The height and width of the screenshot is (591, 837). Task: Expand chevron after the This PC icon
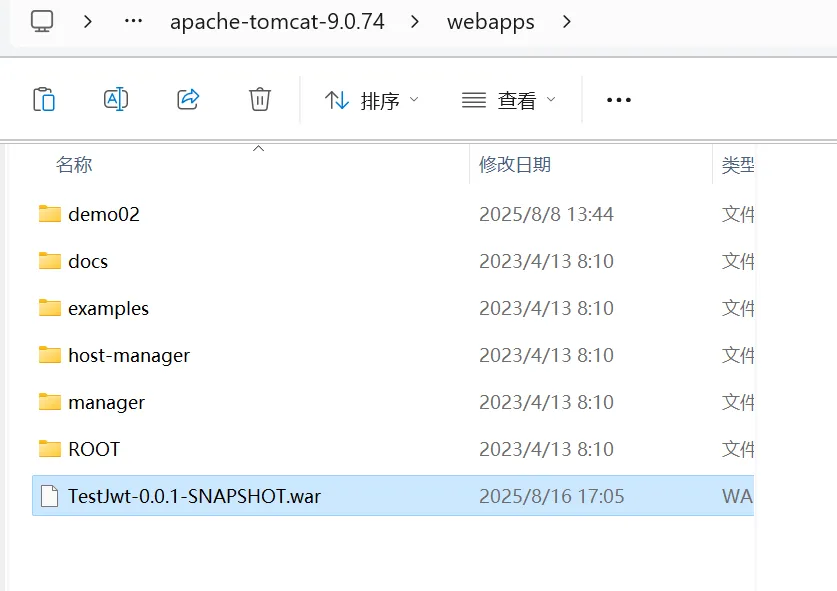coord(89,21)
